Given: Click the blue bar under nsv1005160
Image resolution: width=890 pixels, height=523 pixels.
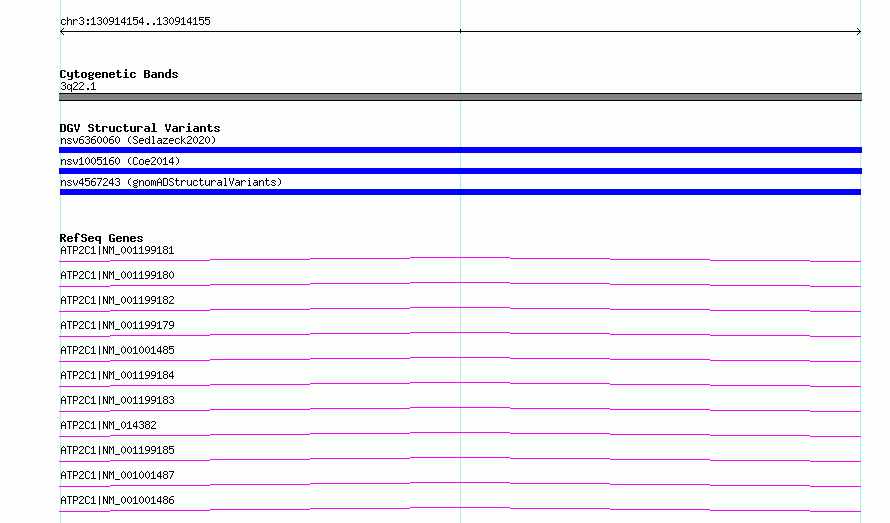Looking at the screenshot, I should point(460,171).
